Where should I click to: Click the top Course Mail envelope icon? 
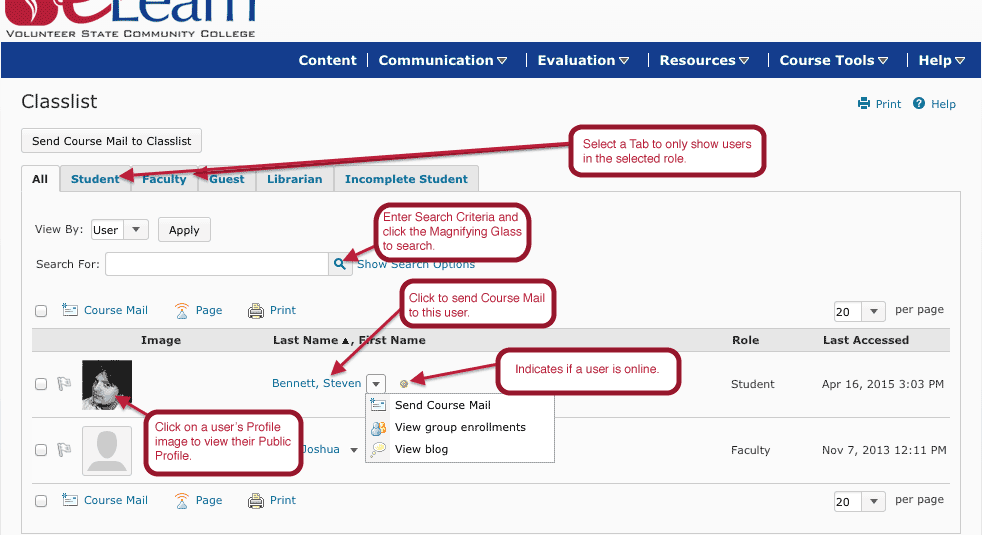tap(70, 311)
